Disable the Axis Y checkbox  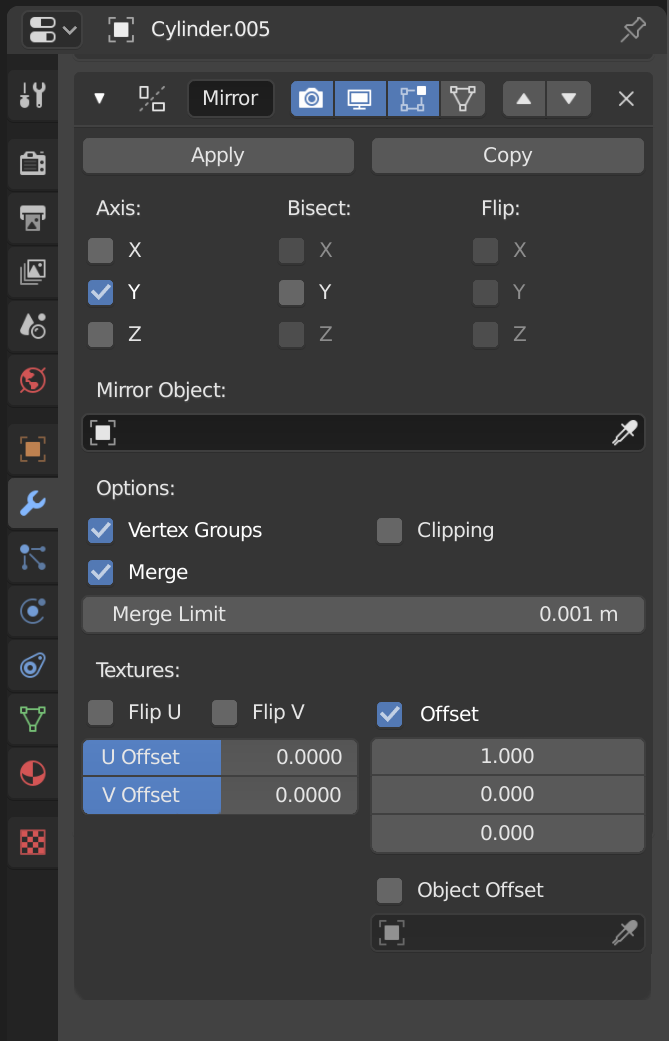pyautogui.click(x=101, y=292)
